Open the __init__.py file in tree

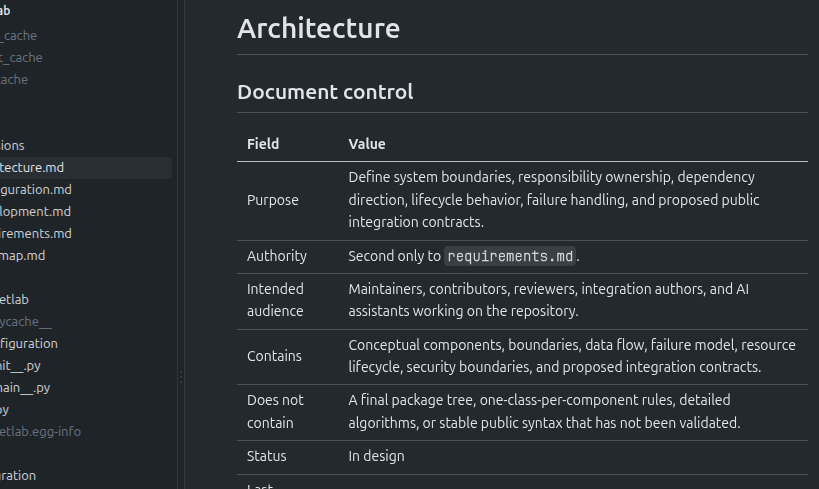20,366
